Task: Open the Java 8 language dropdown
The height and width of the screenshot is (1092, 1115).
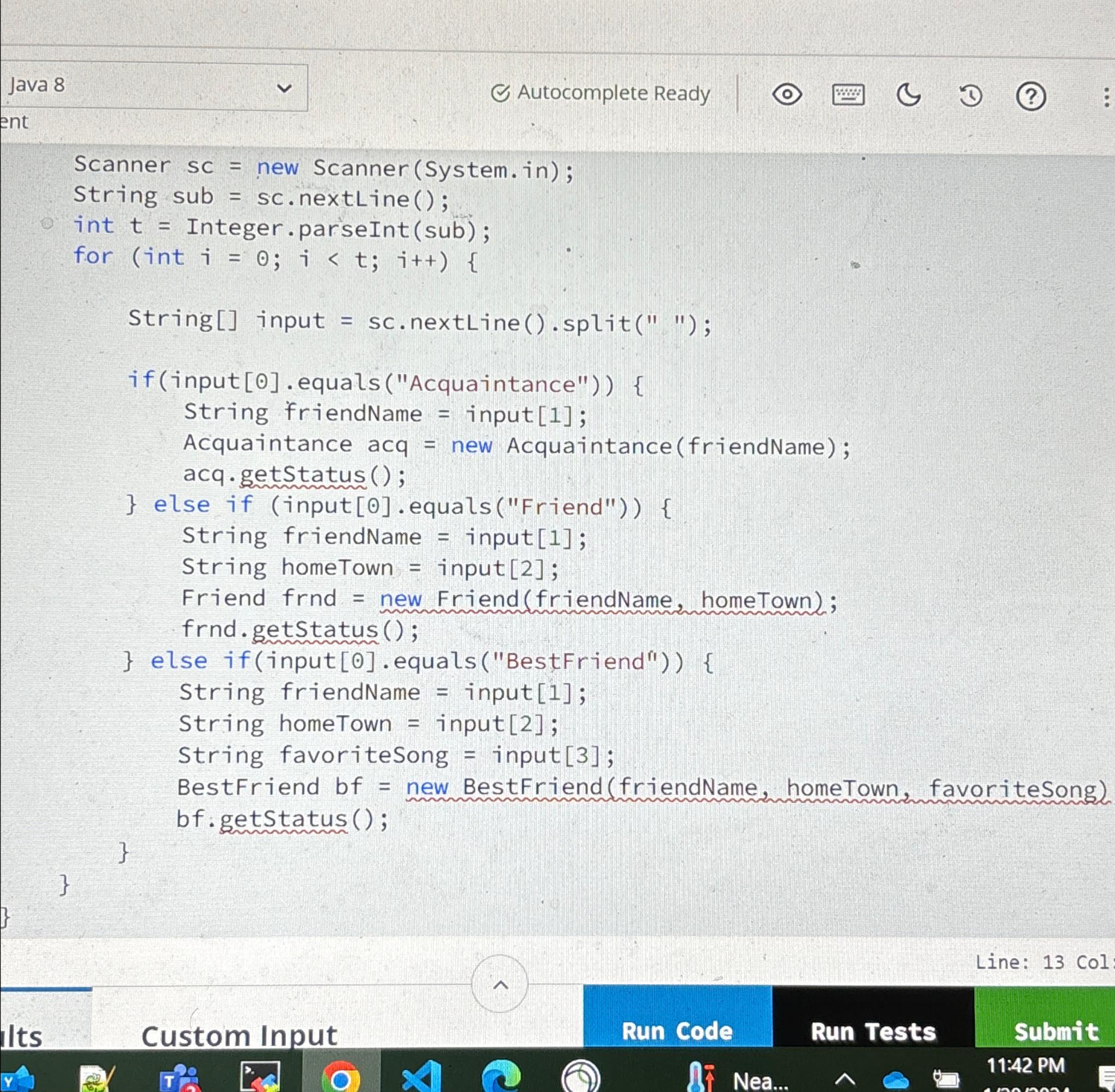Action: pos(153,87)
